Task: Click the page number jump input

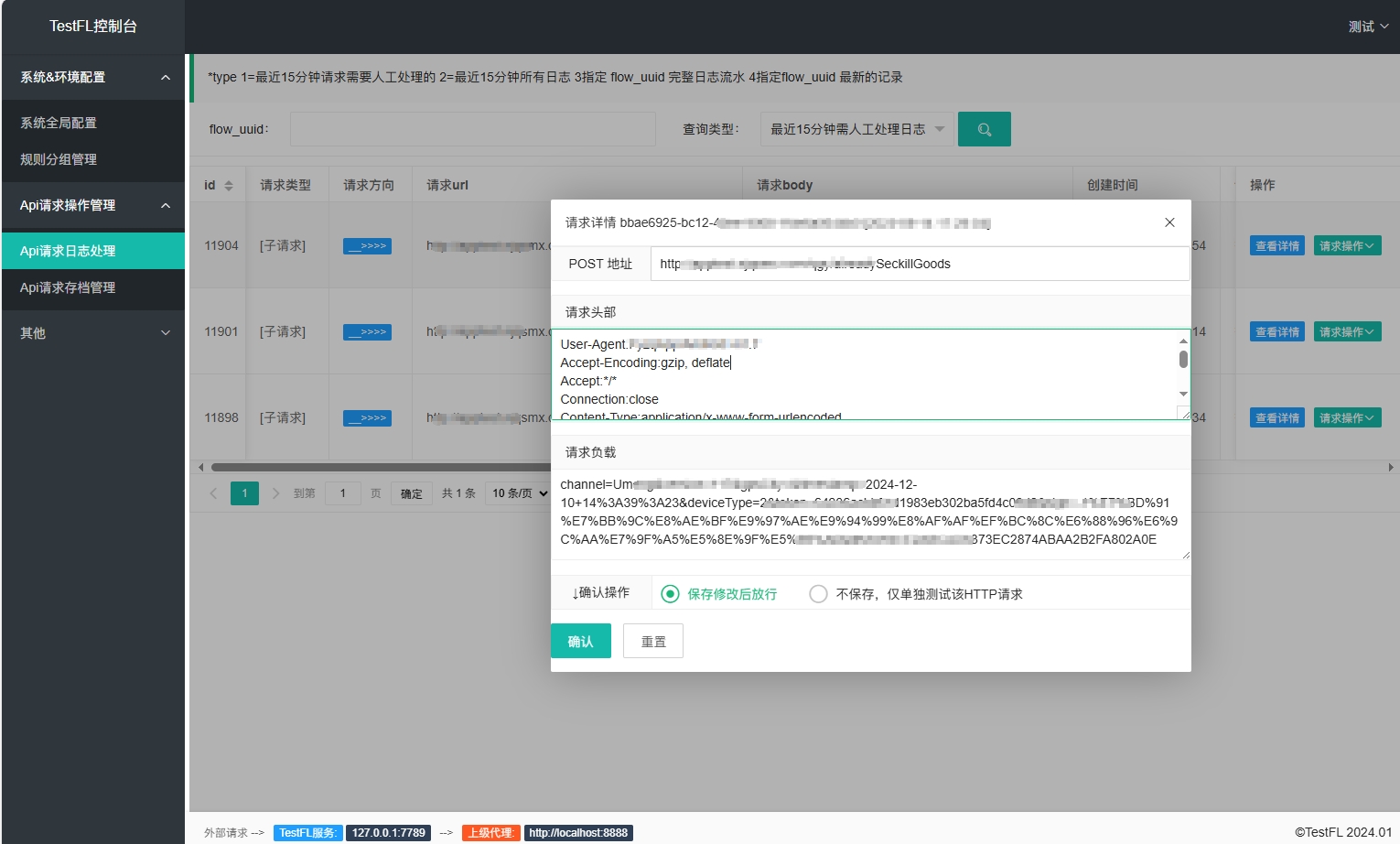Action: tap(343, 493)
